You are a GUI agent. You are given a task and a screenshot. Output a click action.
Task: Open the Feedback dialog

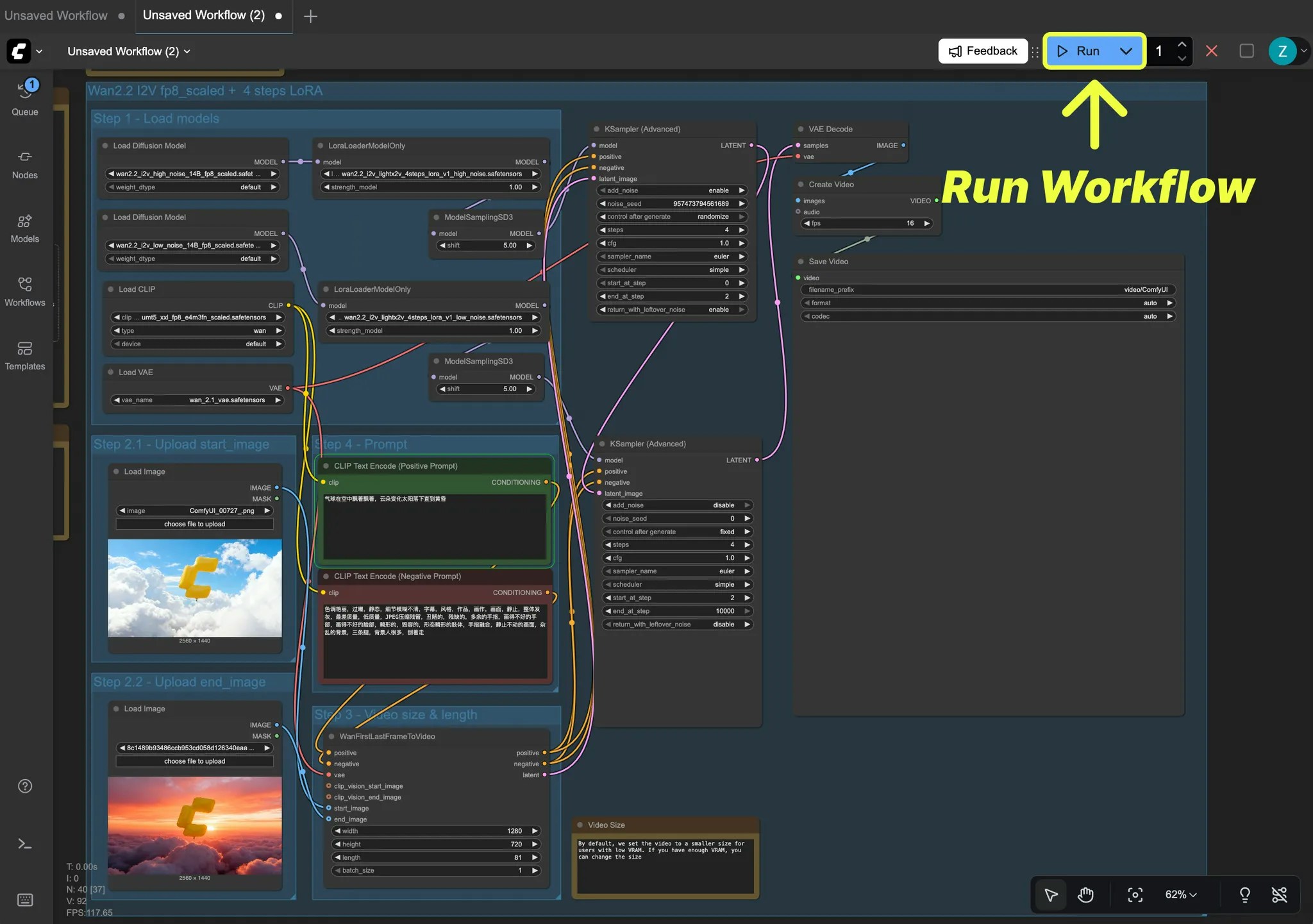pyautogui.click(x=982, y=51)
